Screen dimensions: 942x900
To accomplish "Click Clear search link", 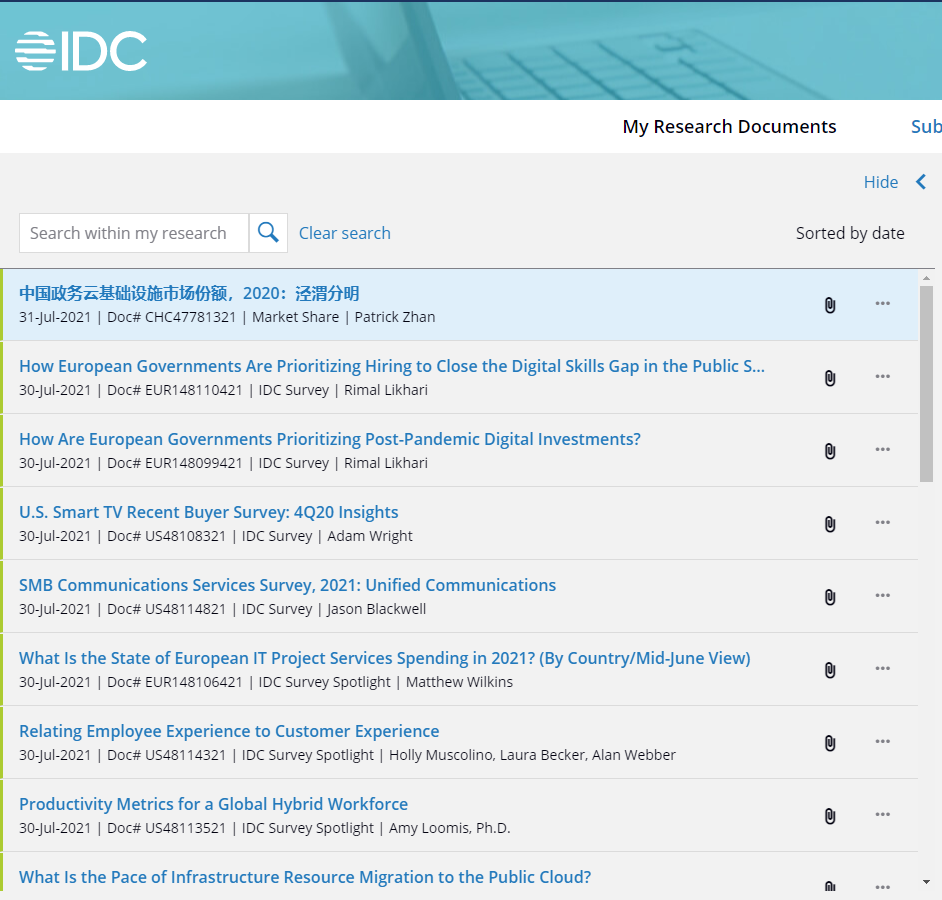I will [x=345, y=233].
